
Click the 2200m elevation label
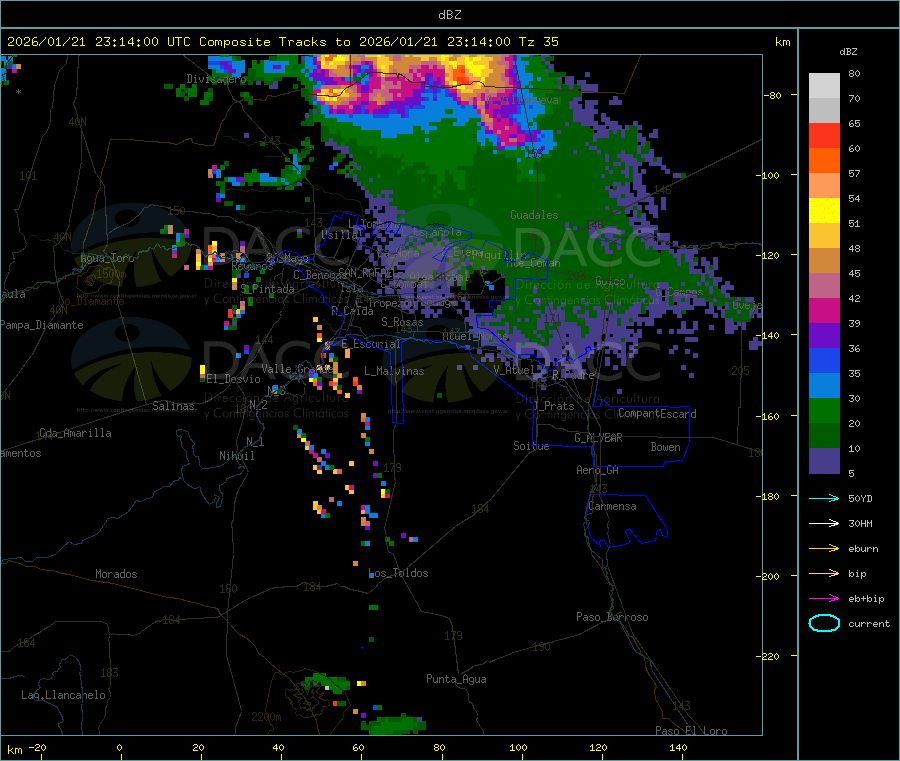tap(266, 717)
